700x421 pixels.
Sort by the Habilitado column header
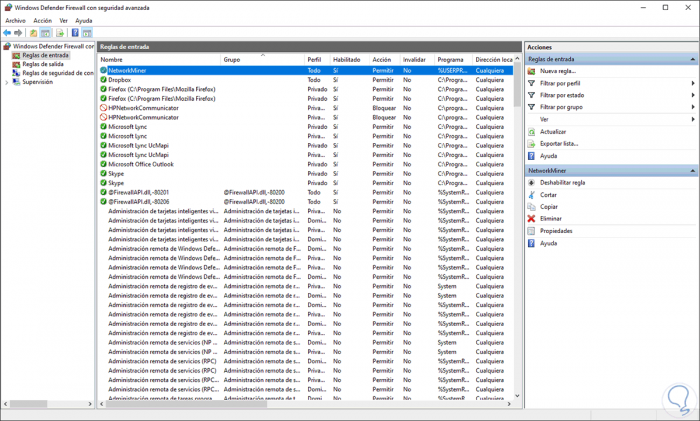tap(350, 59)
